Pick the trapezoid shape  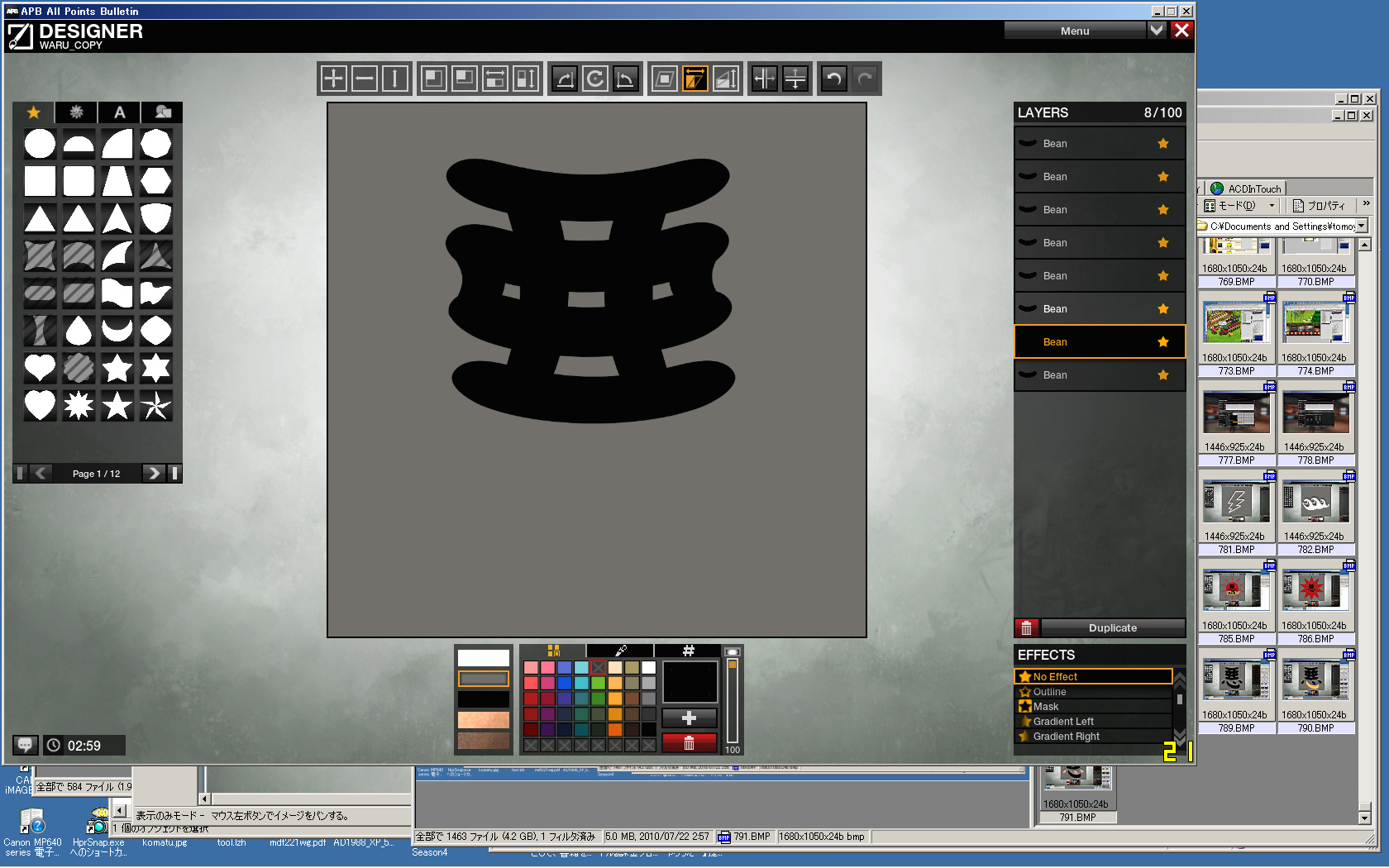pos(117,181)
